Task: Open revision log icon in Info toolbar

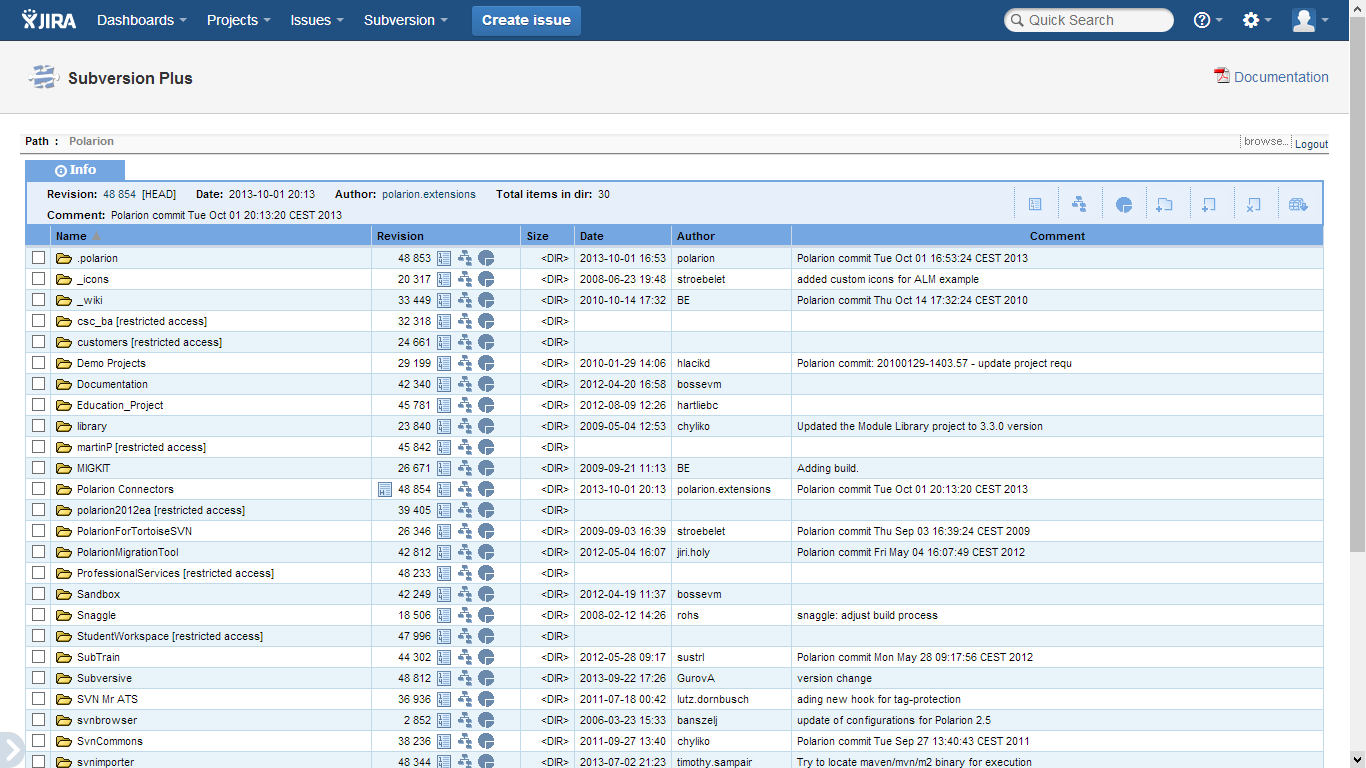Action: pos(1035,204)
